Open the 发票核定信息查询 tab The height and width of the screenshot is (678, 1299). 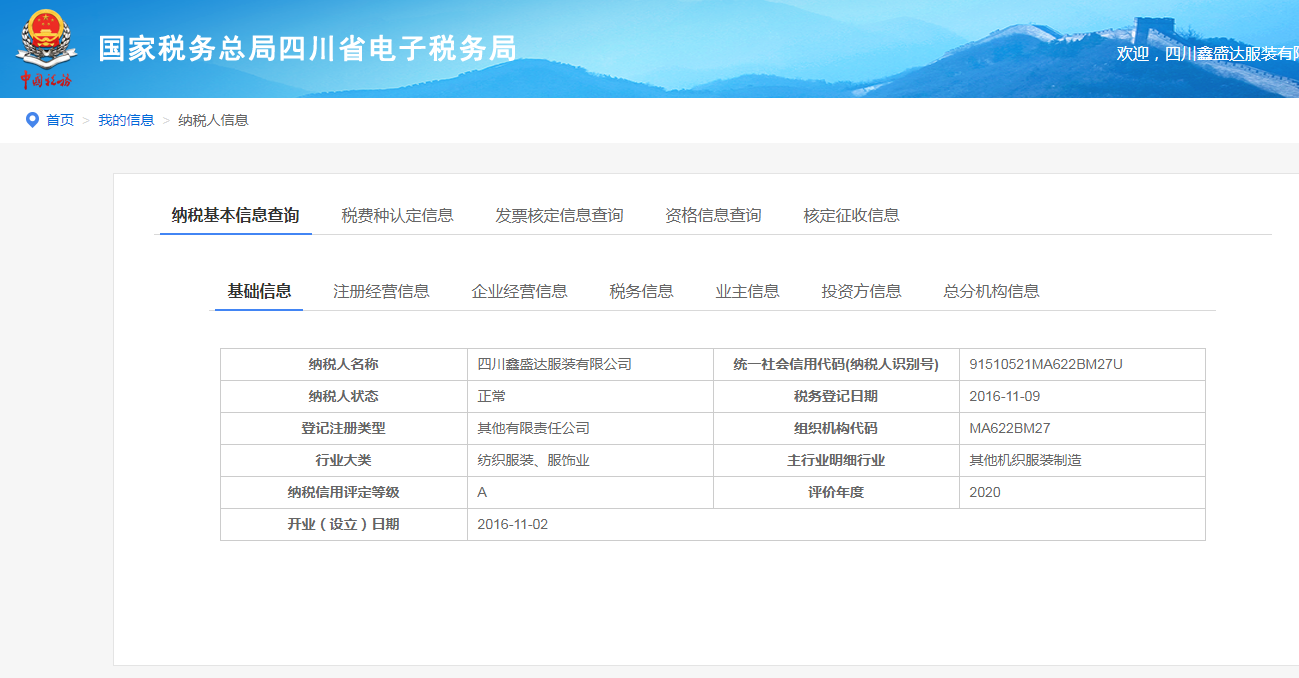pos(559,215)
